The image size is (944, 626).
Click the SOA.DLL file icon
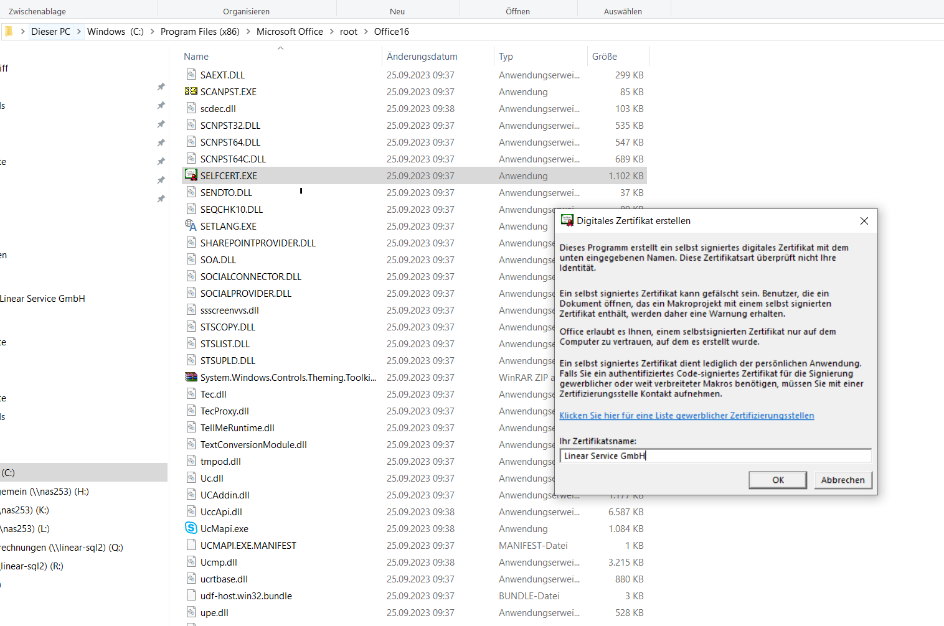tap(191, 259)
